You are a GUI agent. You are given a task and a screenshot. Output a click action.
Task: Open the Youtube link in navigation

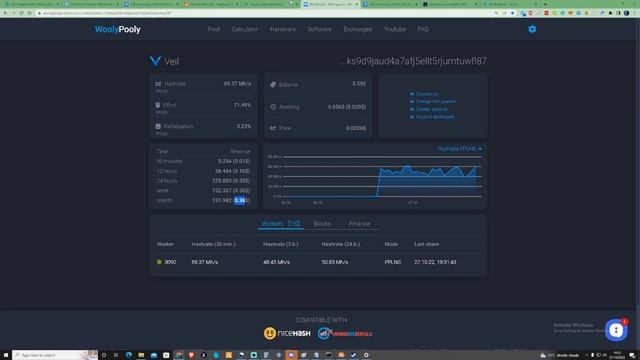point(395,29)
